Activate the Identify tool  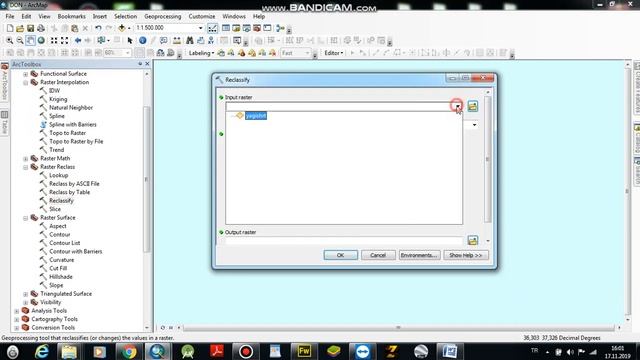point(142,40)
